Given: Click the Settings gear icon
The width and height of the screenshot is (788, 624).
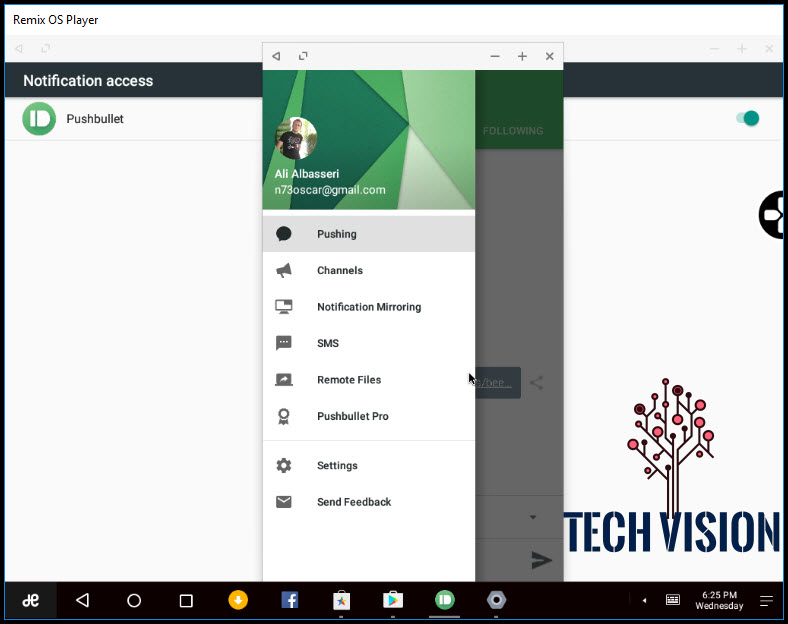Looking at the screenshot, I should 283,465.
